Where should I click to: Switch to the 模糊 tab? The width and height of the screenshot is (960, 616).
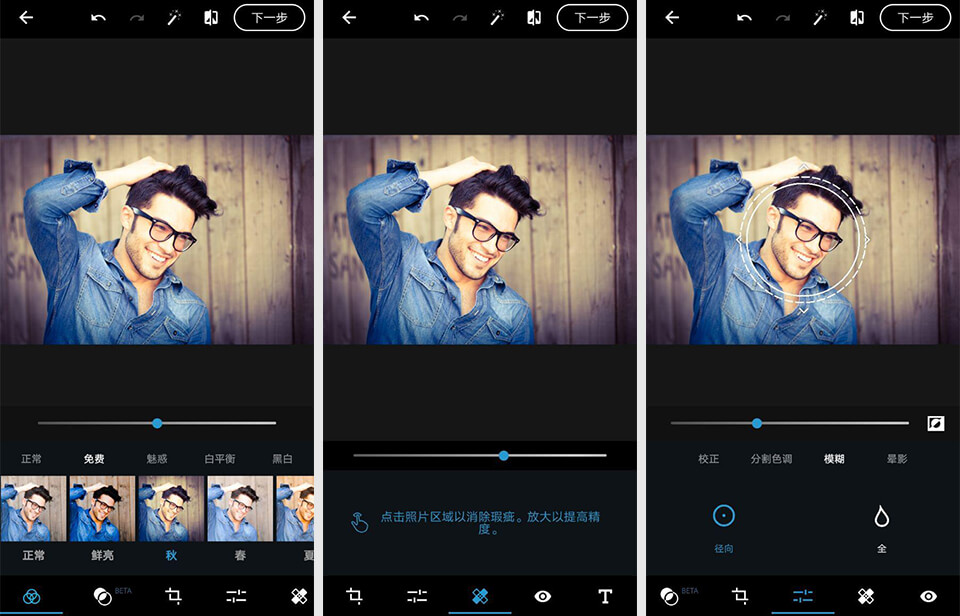[x=834, y=459]
